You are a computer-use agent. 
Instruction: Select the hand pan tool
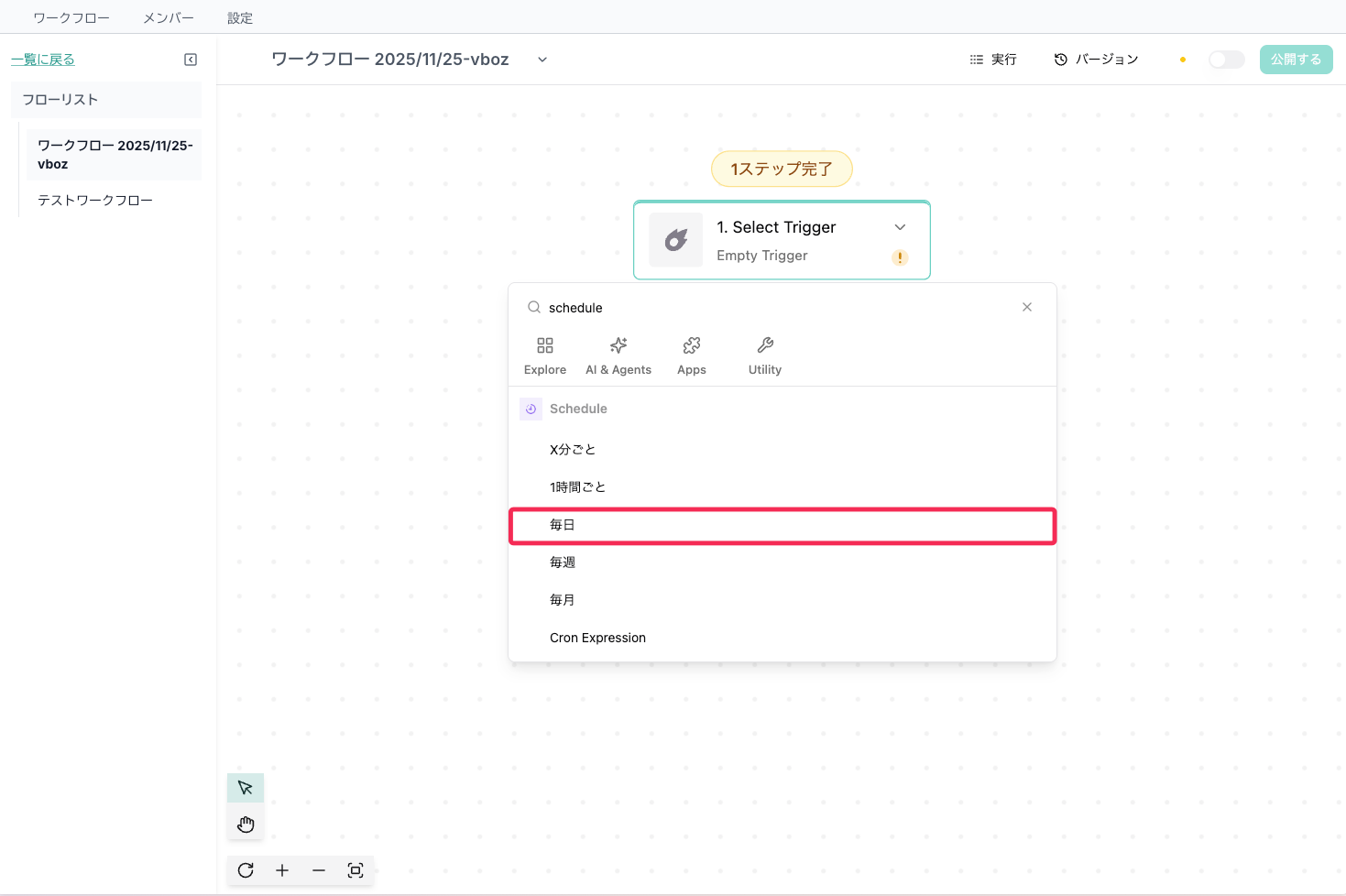246,825
